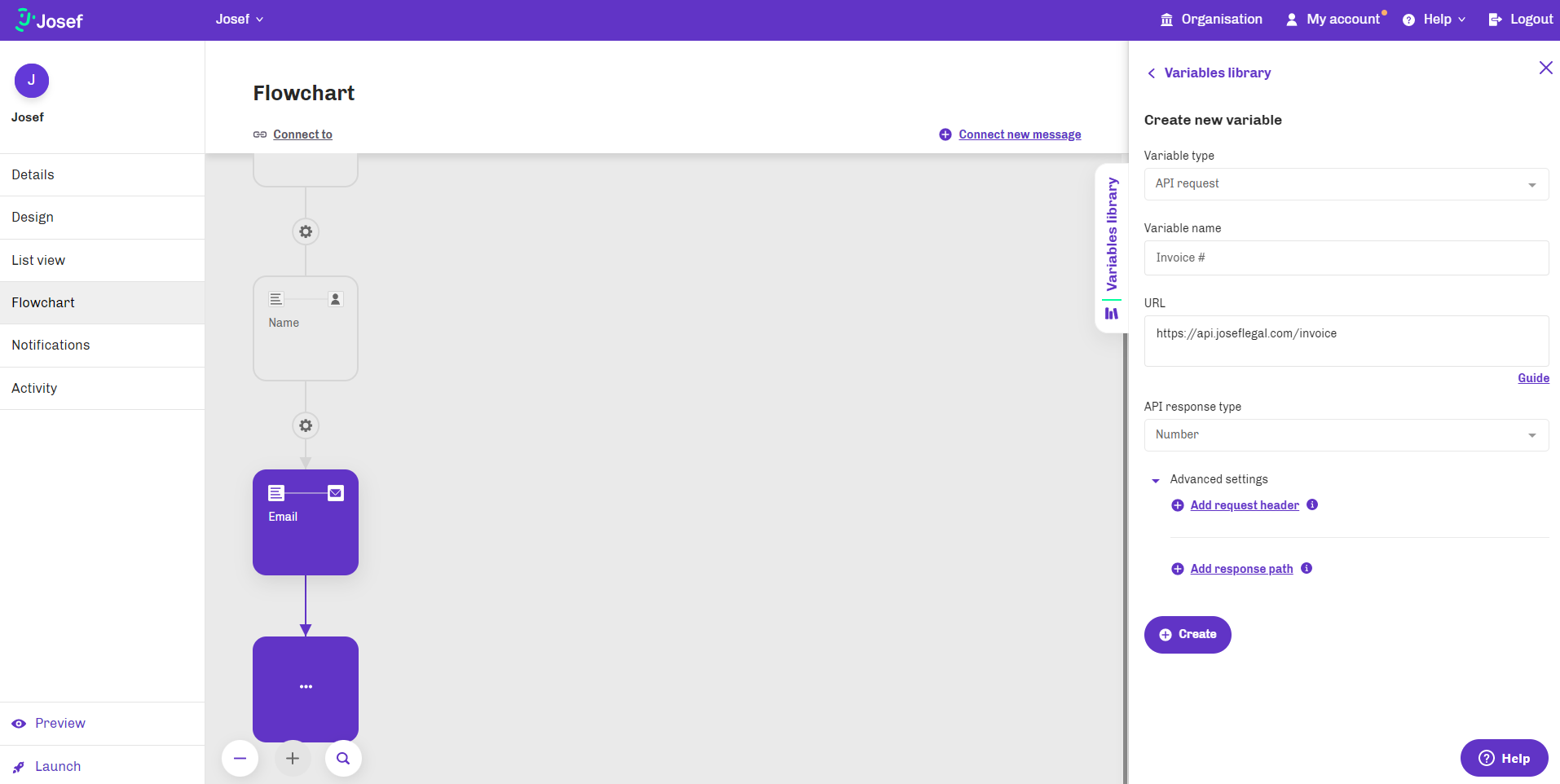Click the chain link icon beside Connect to
The image size is (1560, 784).
(260, 134)
